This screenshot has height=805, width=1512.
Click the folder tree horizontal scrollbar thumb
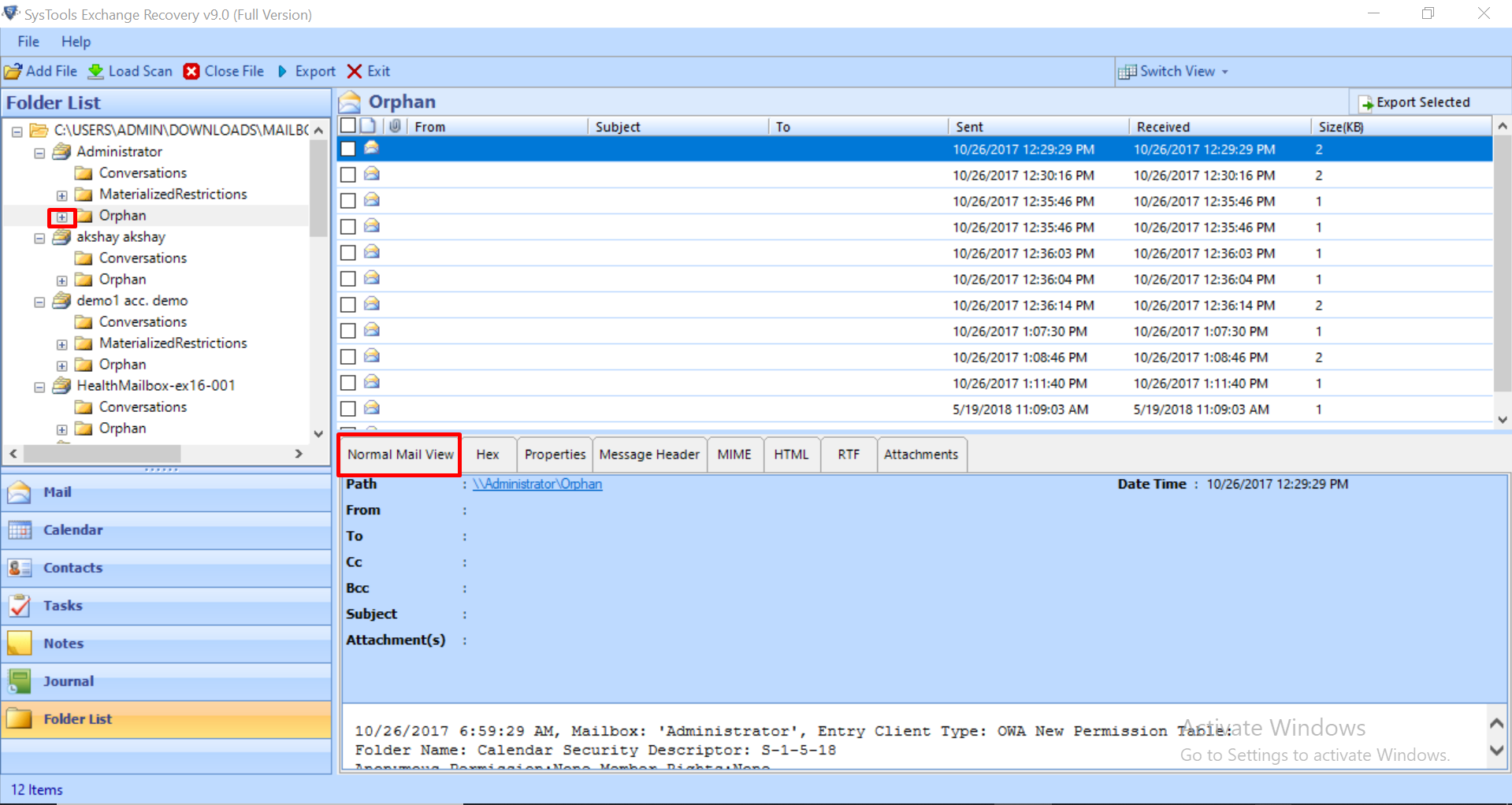pyautogui.click(x=102, y=454)
